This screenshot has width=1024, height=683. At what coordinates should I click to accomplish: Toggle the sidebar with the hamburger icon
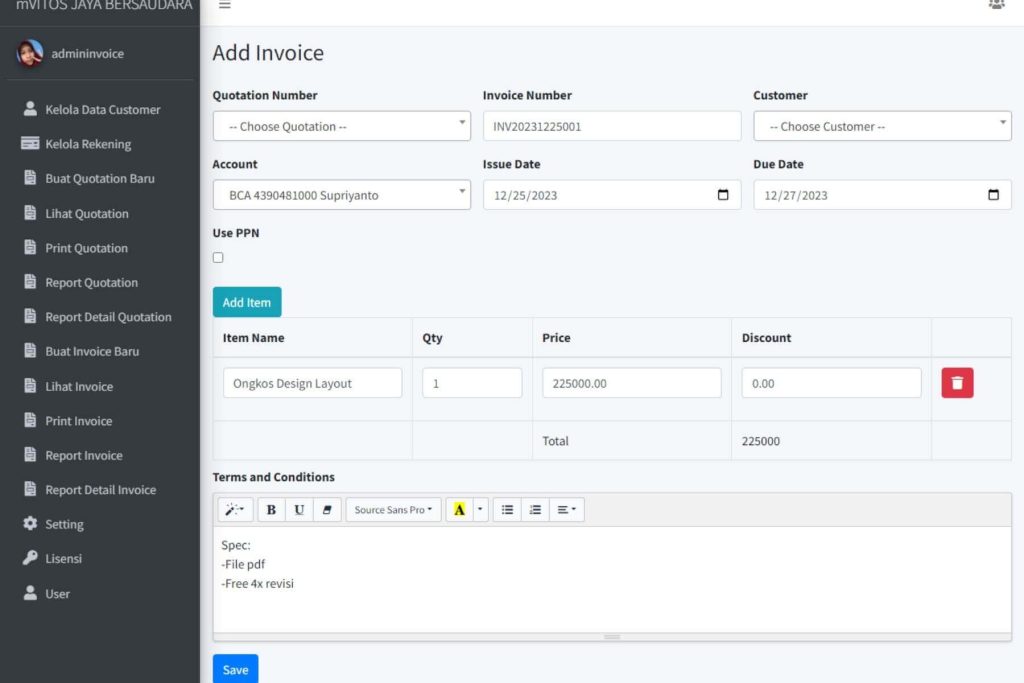click(x=224, y=5)
